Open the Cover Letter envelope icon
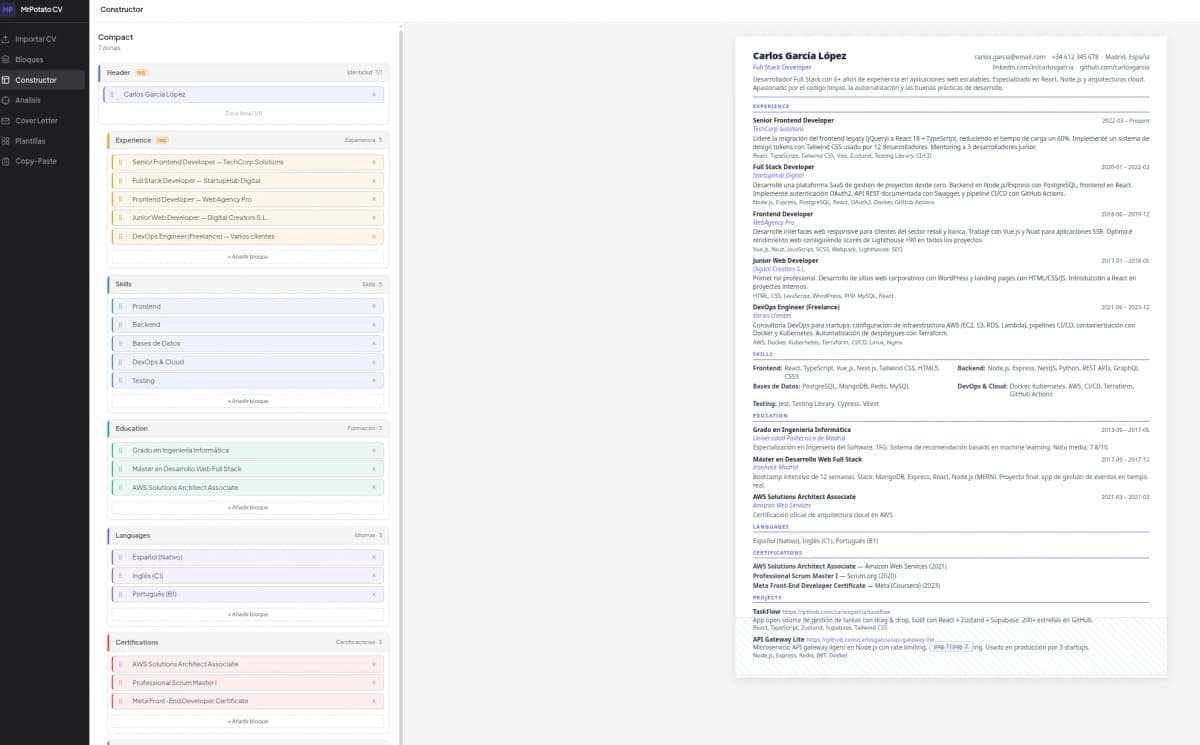 coord(7,120)
